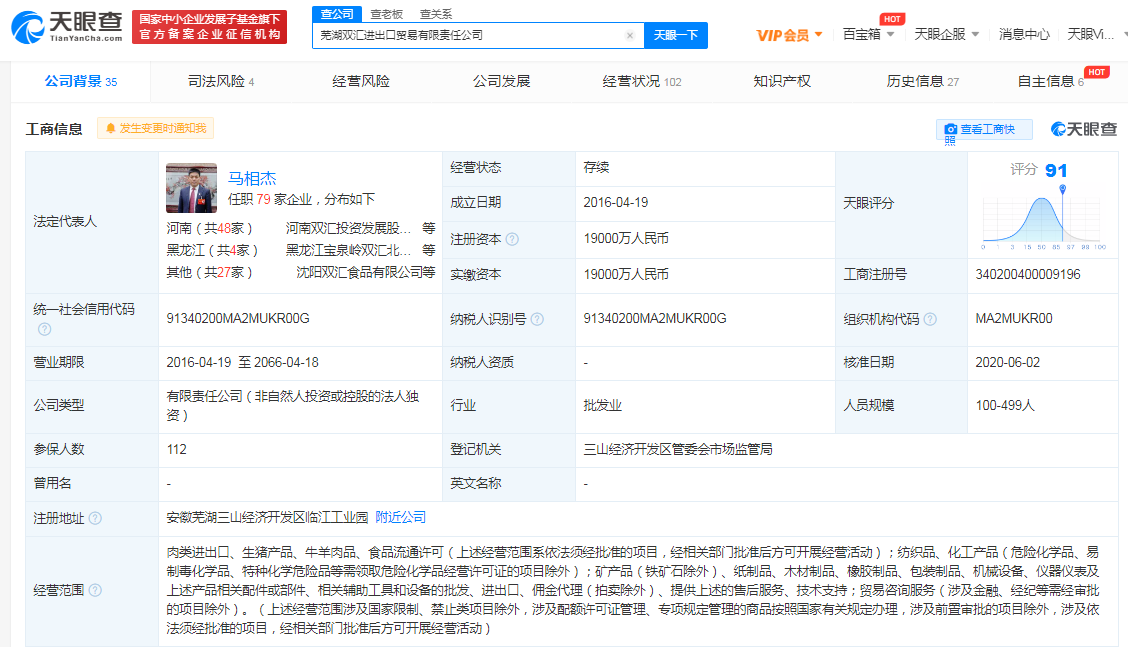
Task: Click the score value 91
Action: [x=1055, y=171]
